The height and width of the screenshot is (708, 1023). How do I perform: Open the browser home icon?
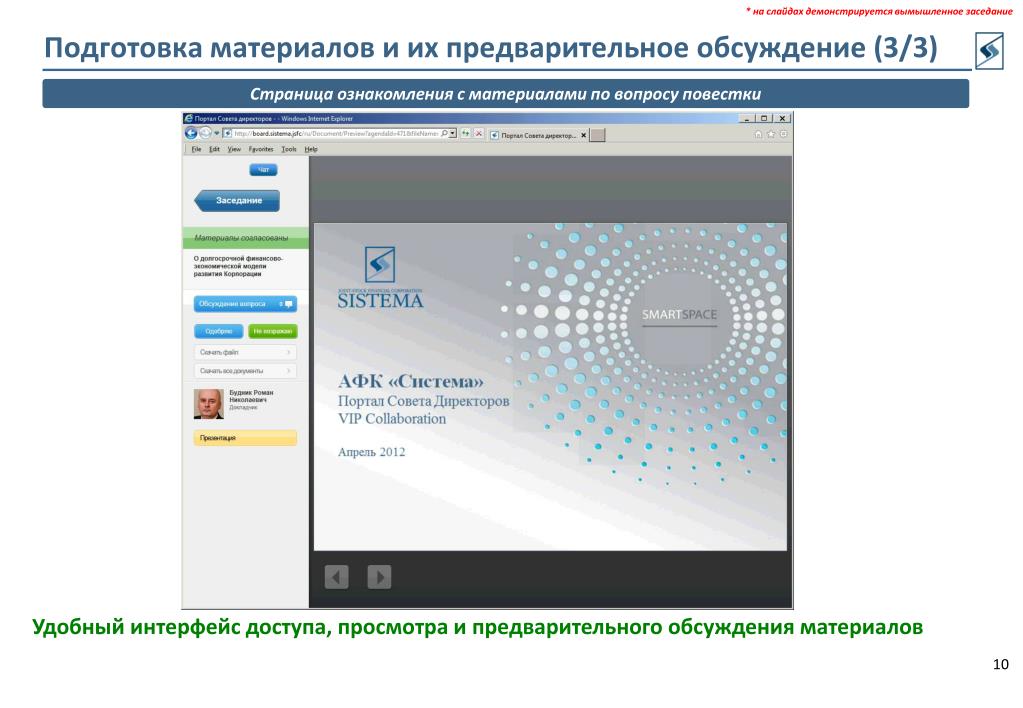coord(758,134)
